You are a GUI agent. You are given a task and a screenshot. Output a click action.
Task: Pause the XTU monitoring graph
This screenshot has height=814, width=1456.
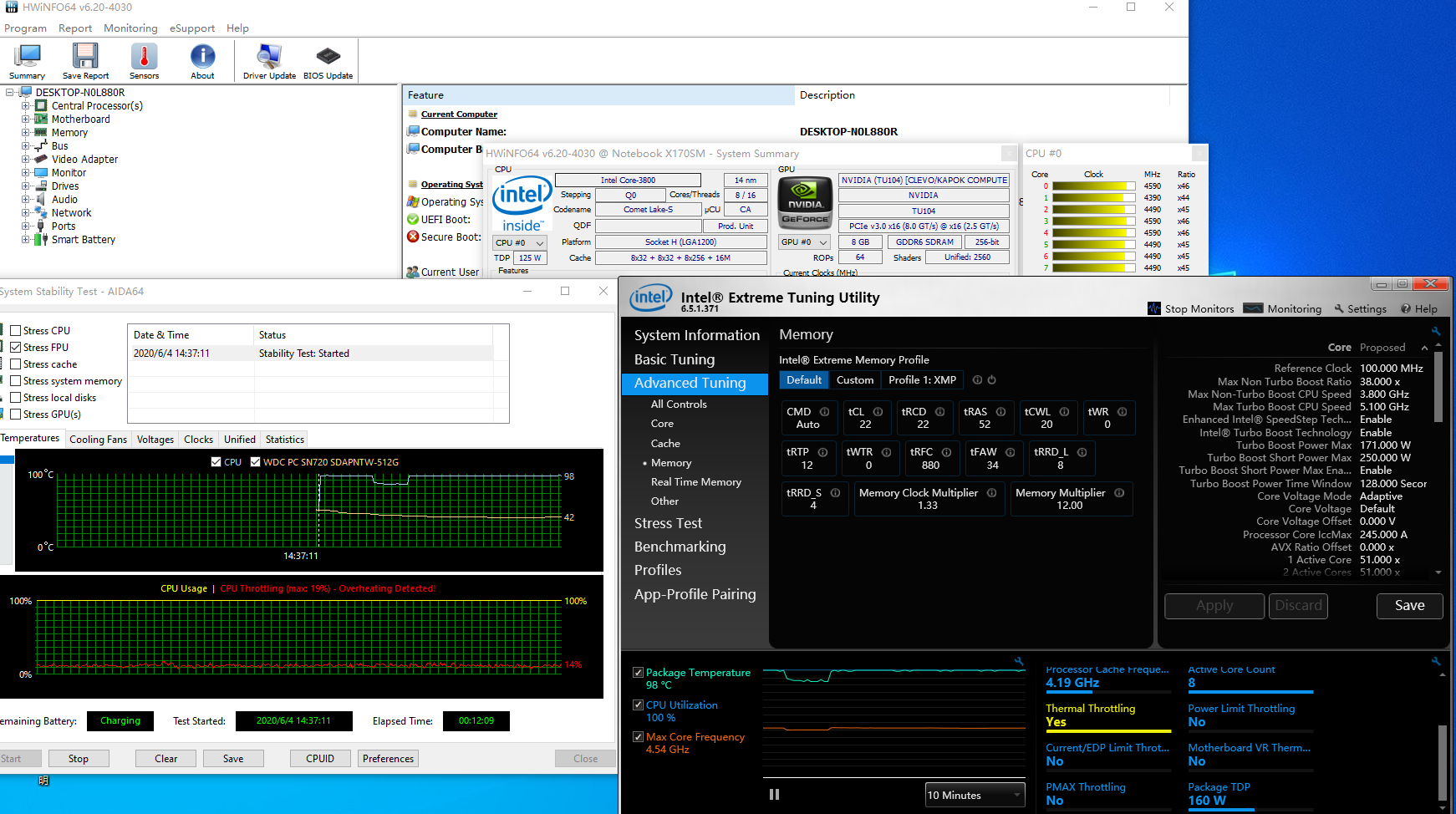coord(774,795)
